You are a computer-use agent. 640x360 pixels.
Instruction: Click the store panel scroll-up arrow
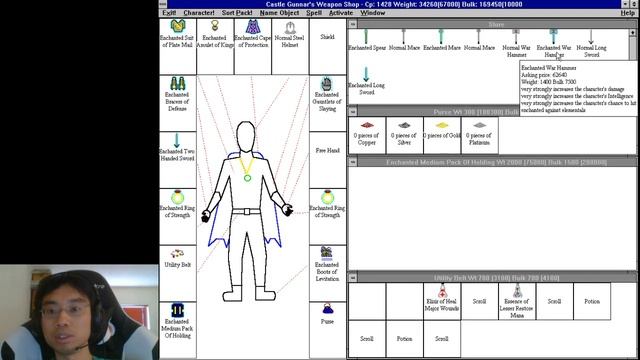[633, 33]
